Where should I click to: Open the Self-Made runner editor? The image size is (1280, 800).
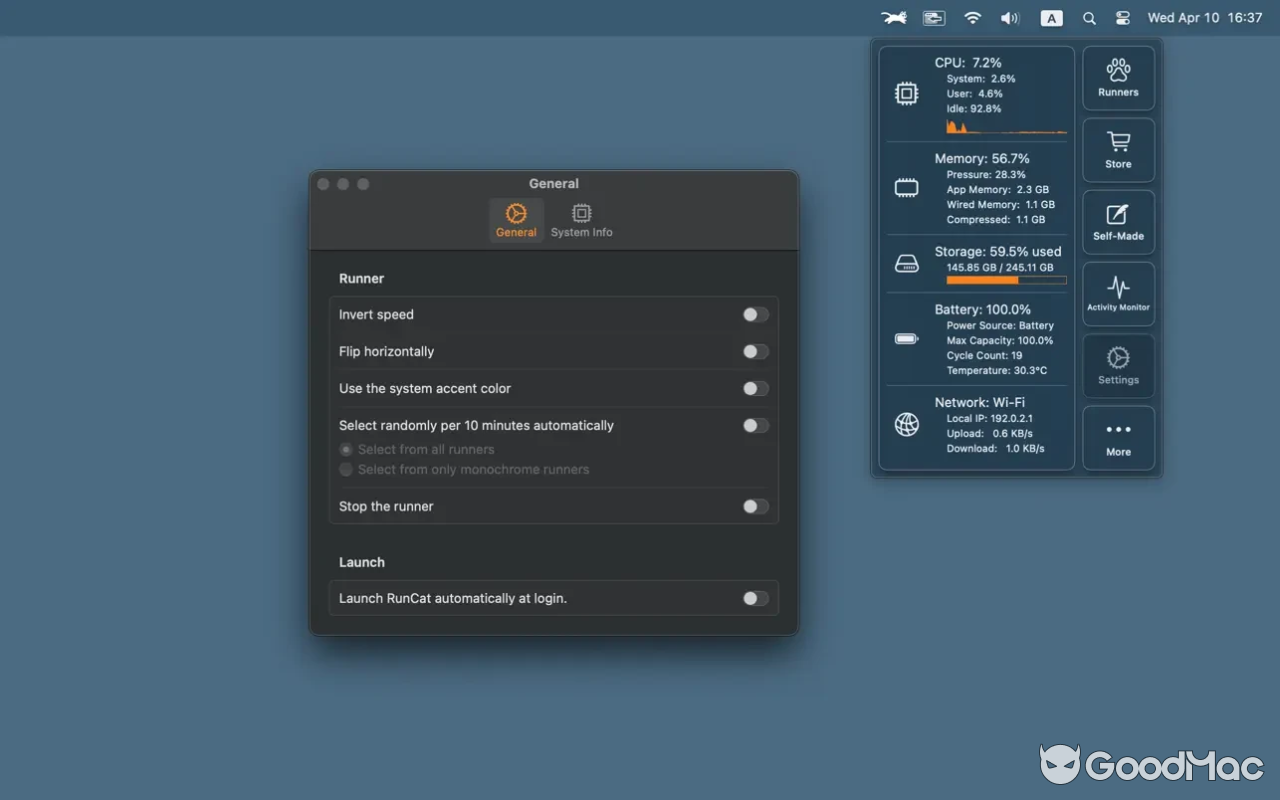point(1118,221)
